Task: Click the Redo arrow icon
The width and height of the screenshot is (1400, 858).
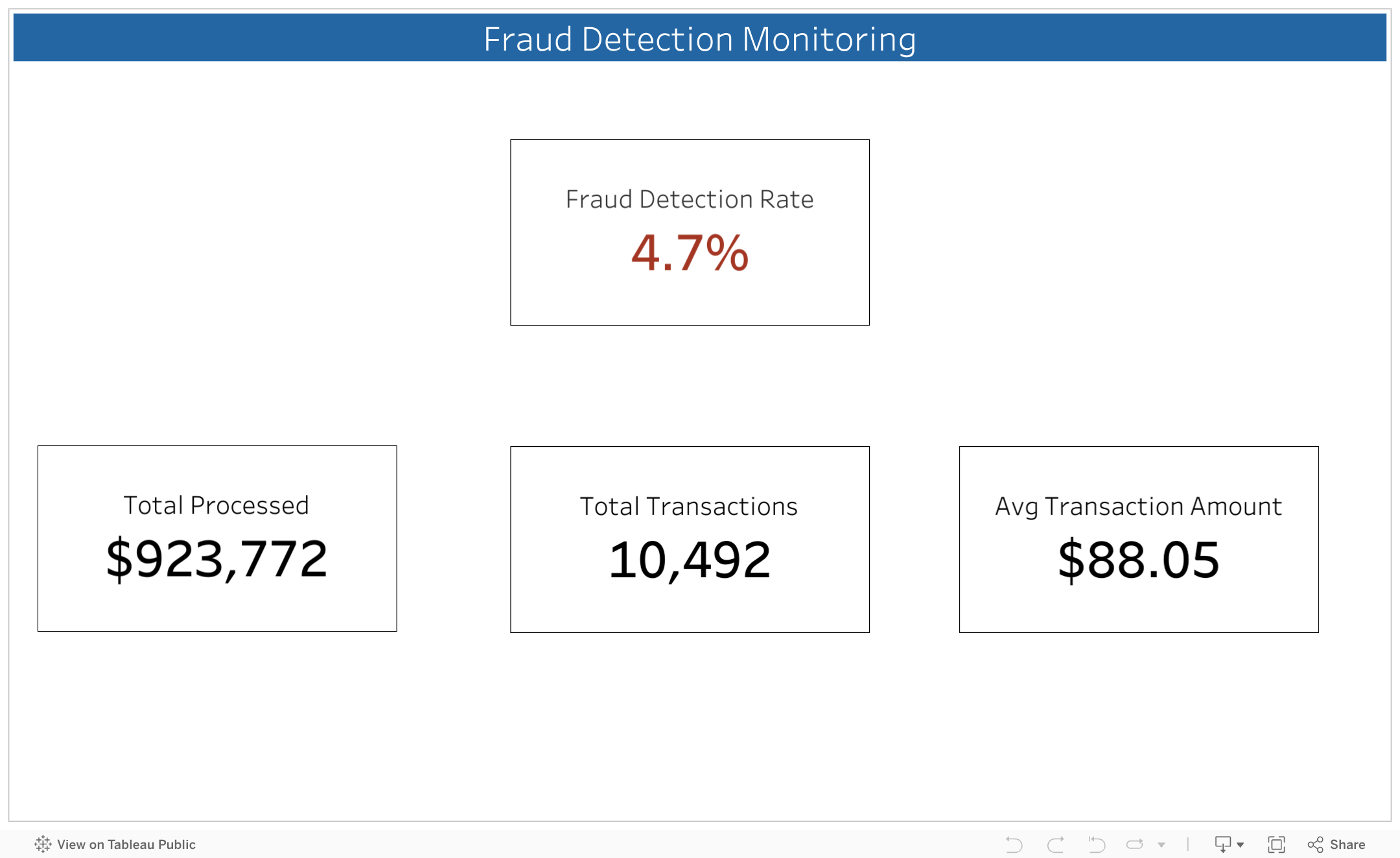Action: pyautogui.click(x=1055, y=844)
